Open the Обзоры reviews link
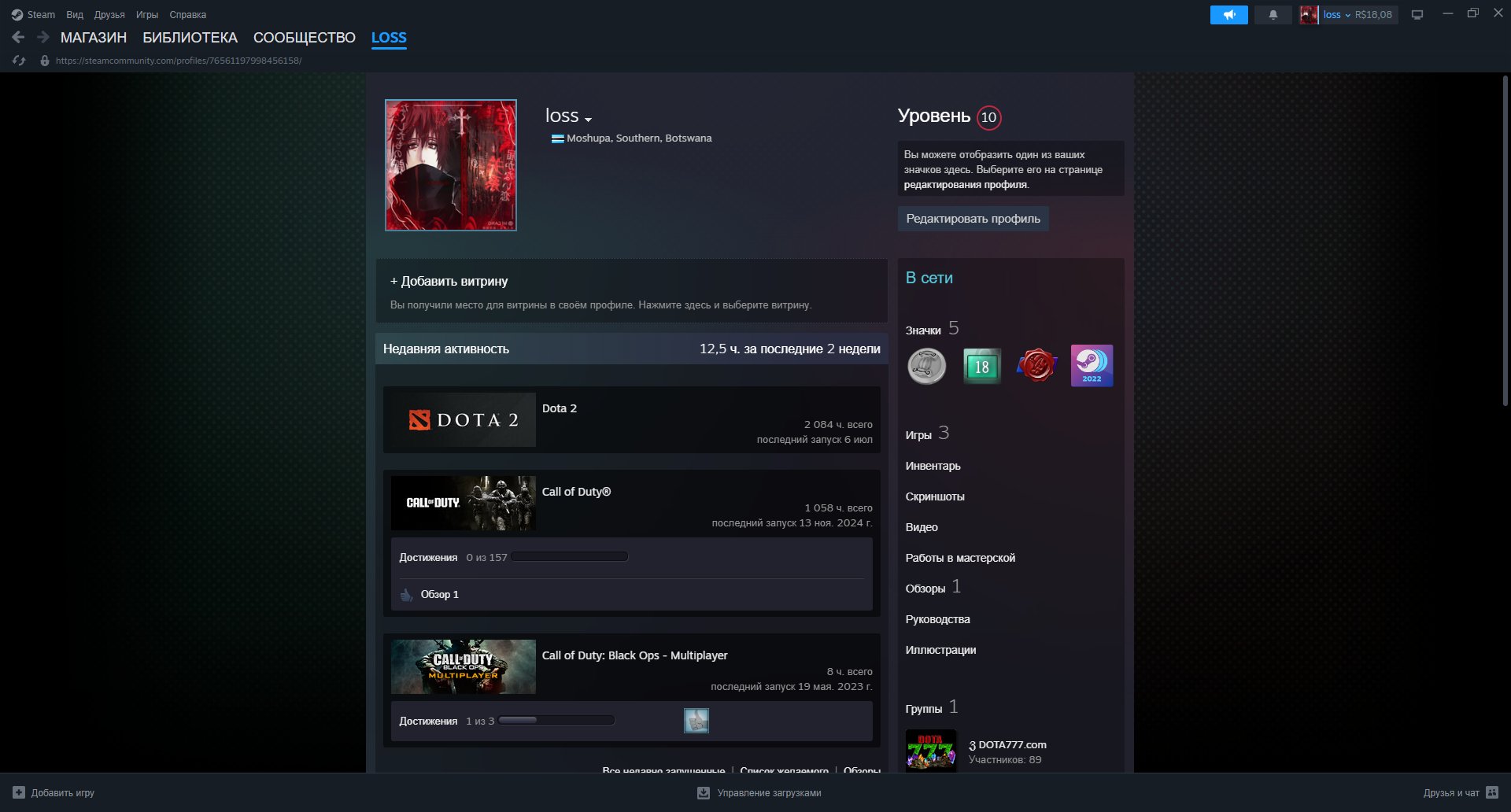The height and width of the screenshot is (812, 1511). click(x=925, y=589)
